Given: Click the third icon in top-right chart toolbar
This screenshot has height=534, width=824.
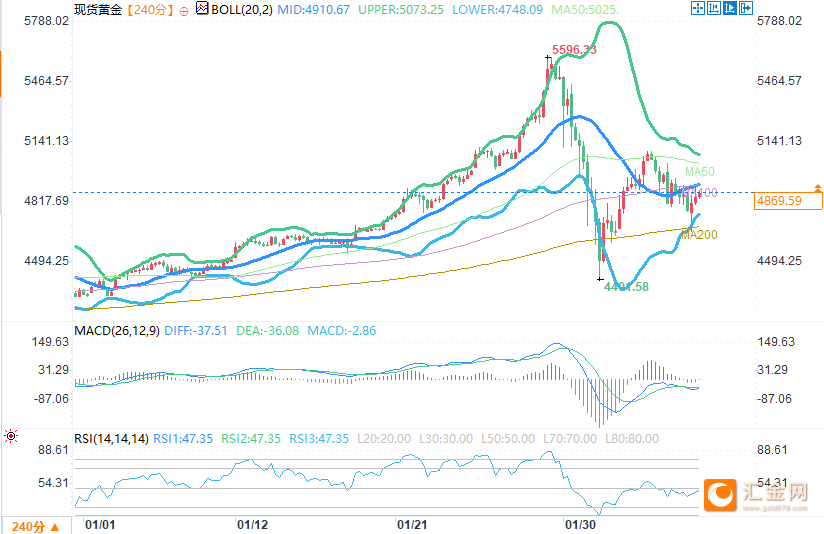Looking at the screenshot, I should coord(729,9).
